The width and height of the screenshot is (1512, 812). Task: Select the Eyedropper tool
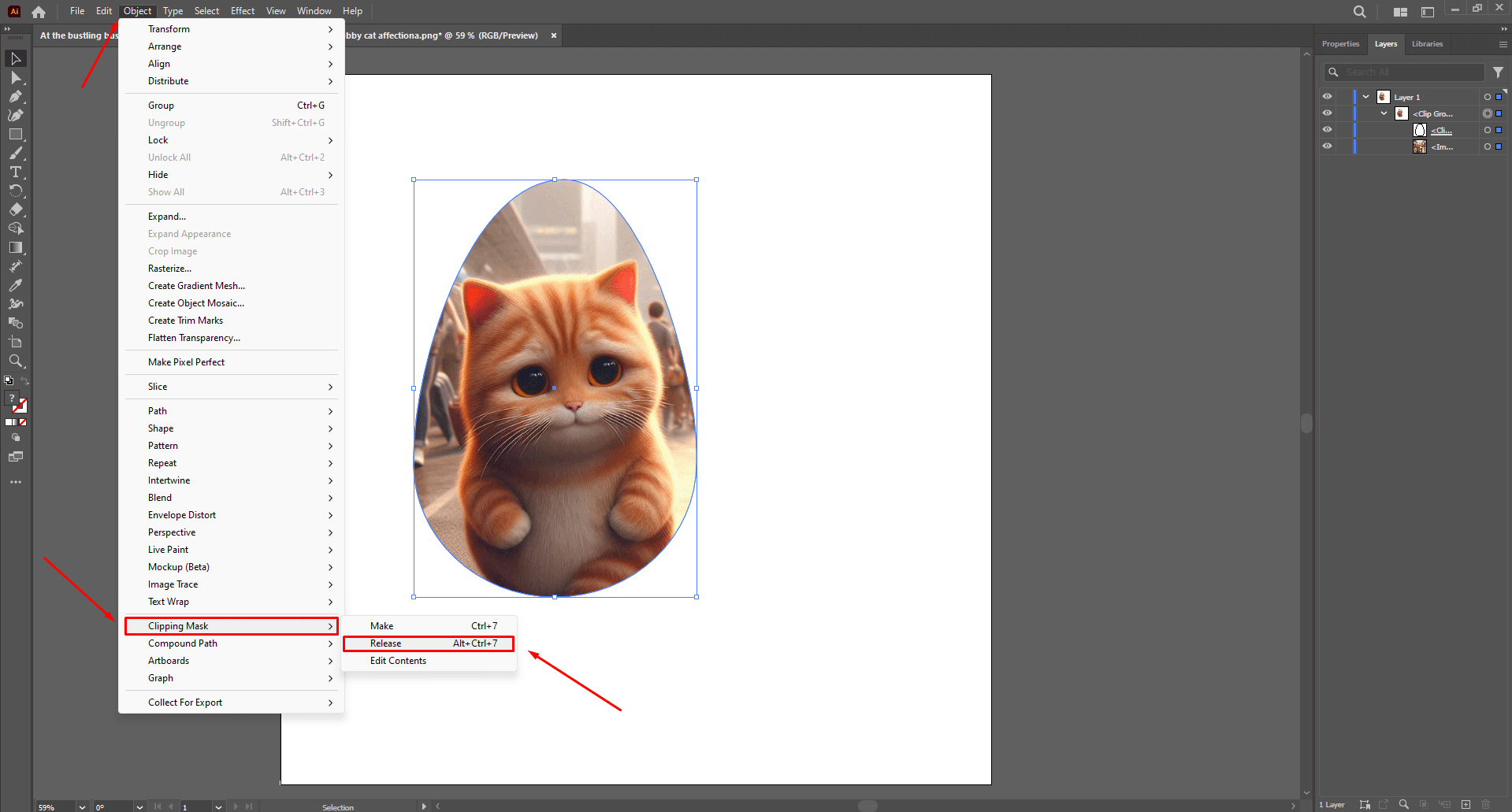pyautogui.click(x=16, y=285)
